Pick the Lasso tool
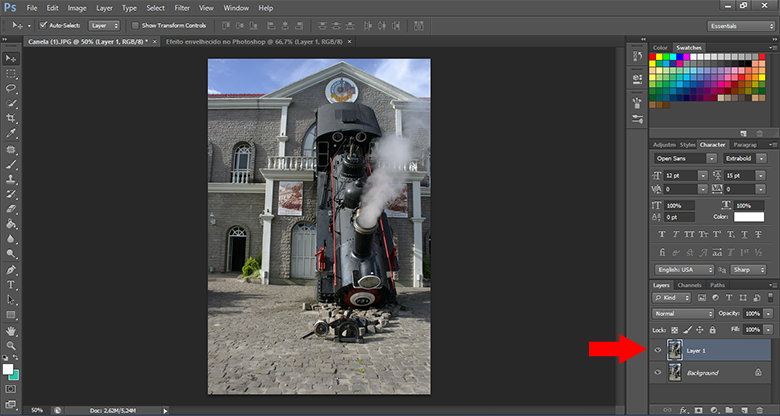Screen dimensions: 780x416 click(11, 88)
